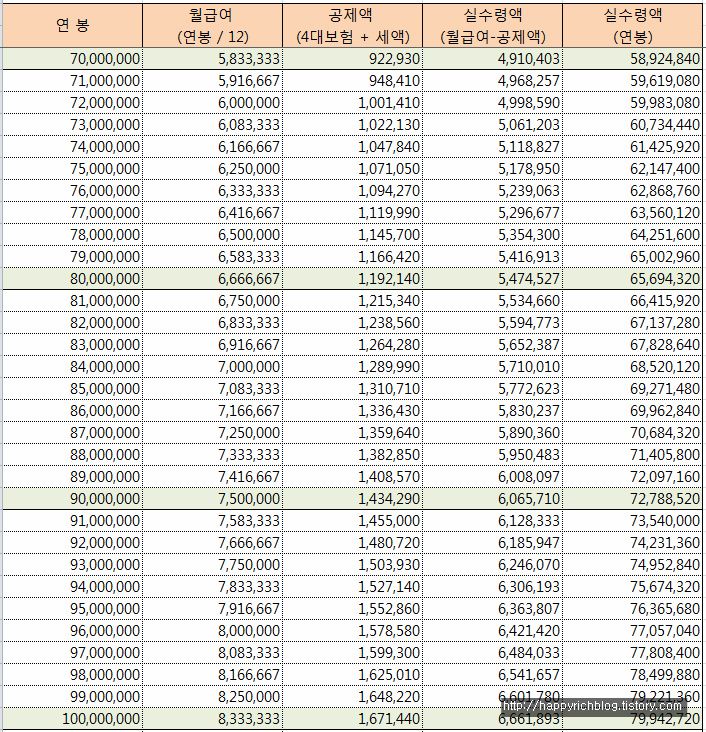The image size is (706, 732).
Task: Click monthly pay cell 8,333,333
Action: coord(212,718)
